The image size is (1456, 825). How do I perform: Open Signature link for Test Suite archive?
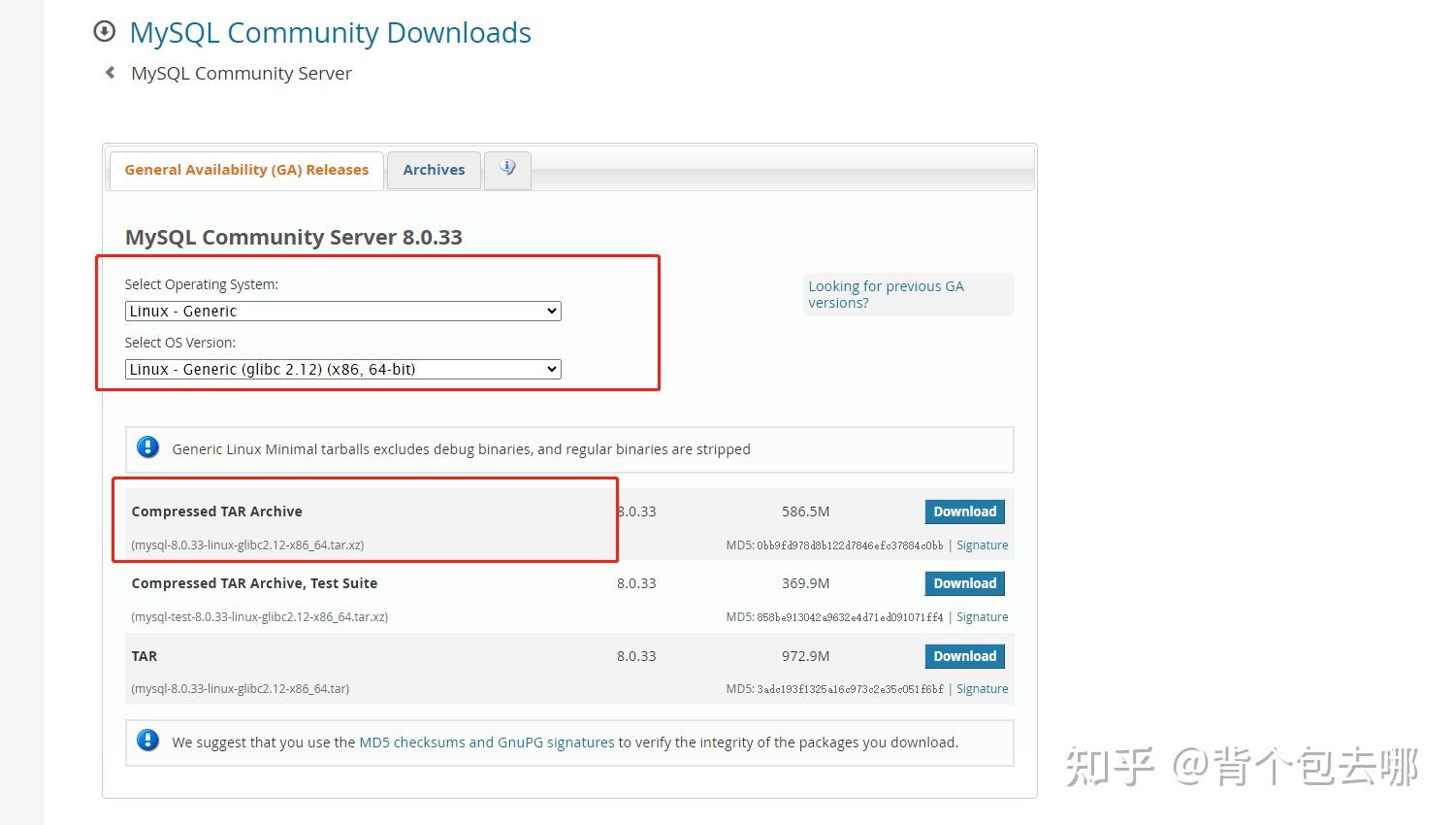pos(982,617)
